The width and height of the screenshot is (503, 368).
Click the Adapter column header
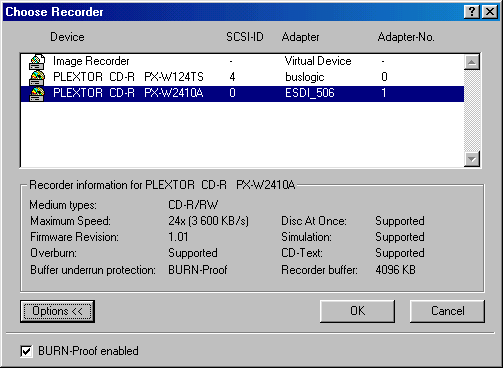tap(300, 37)
